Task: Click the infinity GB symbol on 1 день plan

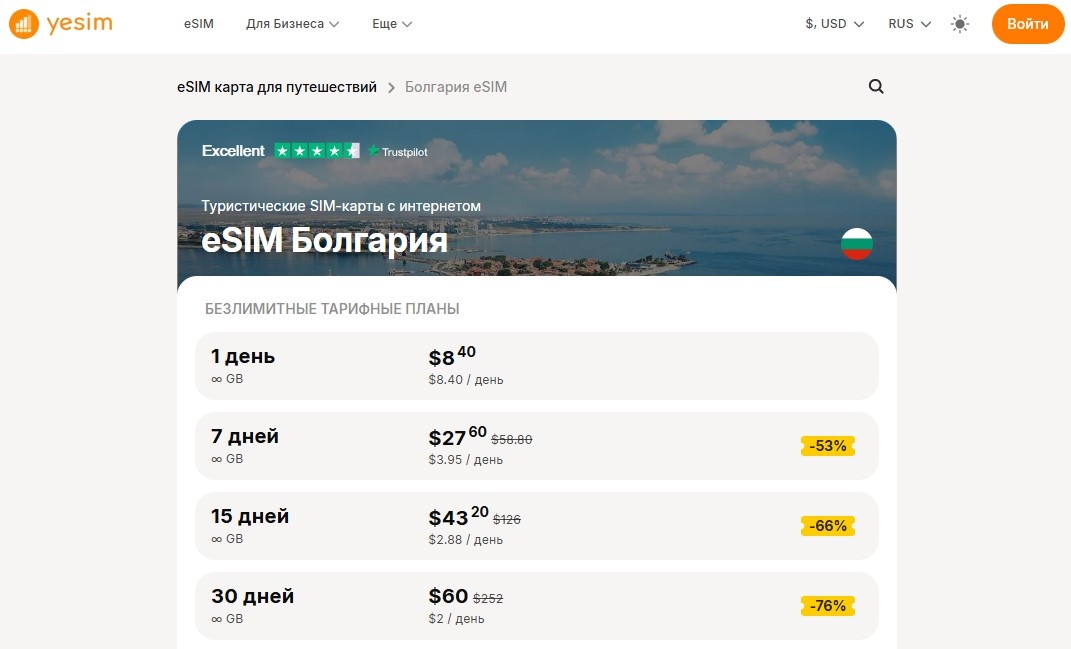Action: point(216,379)
